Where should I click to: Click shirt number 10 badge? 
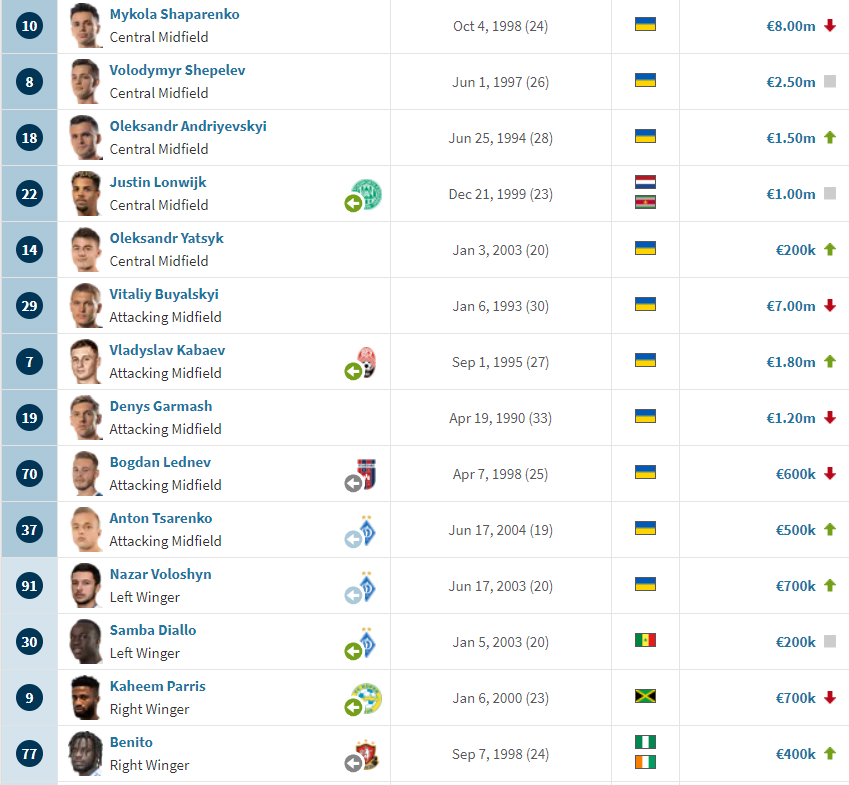click(x=30, y=26)
